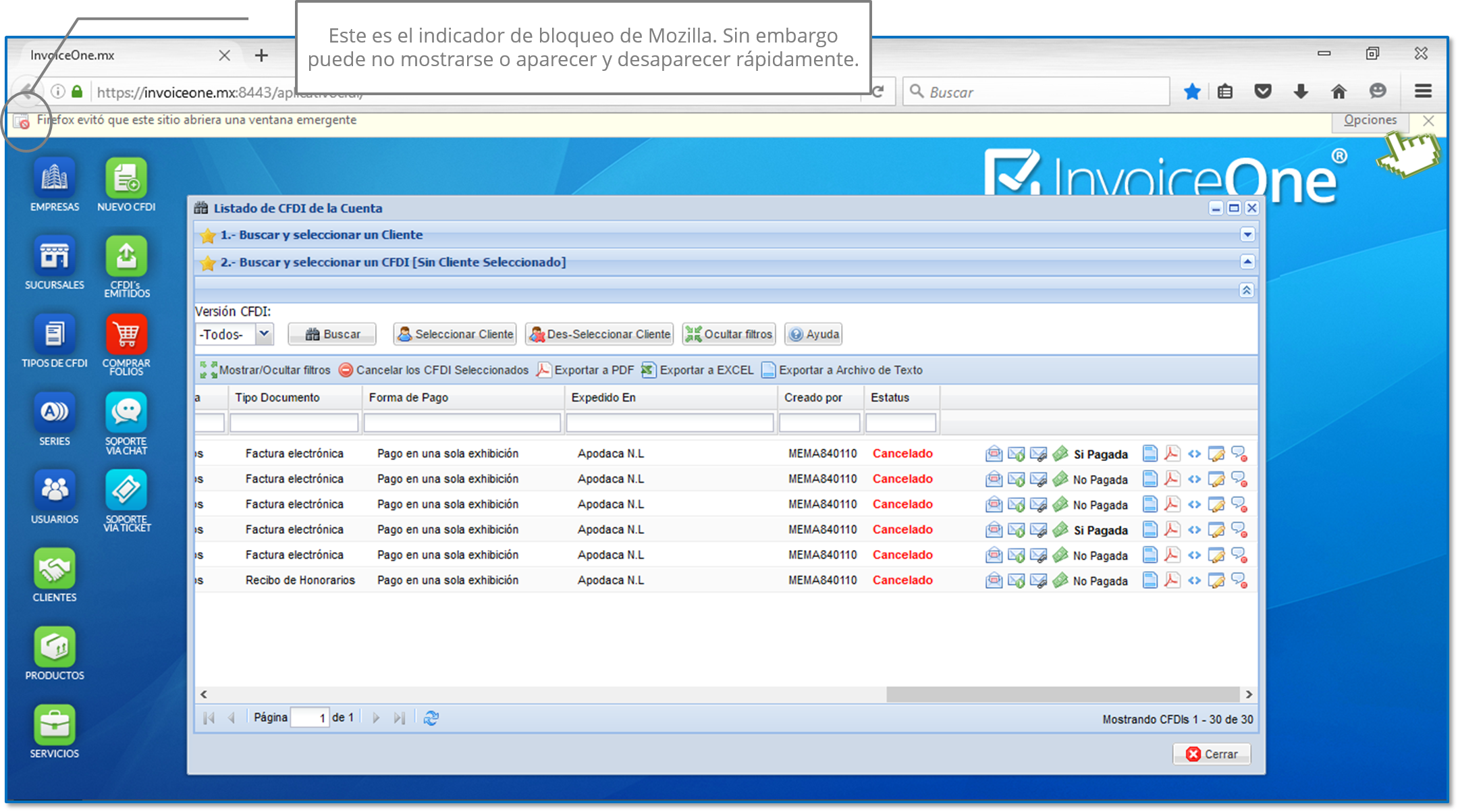
Task: Open Firefox downloads arrow icon
Action: (x=1301, y=91)
